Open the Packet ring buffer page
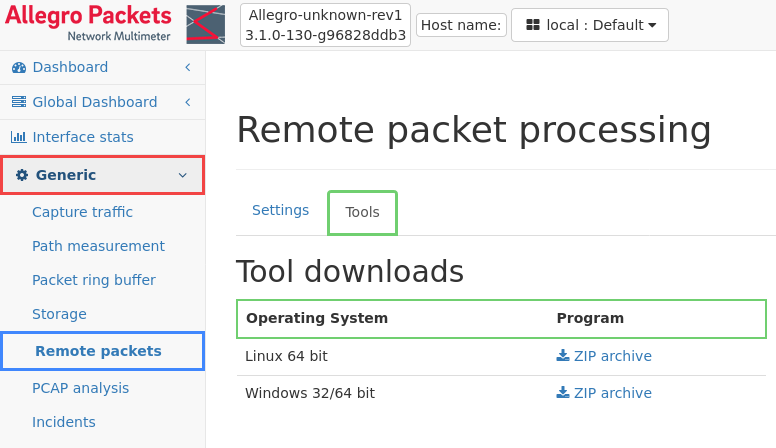Viewport: 776px width, 448px height. (x=94, y=280)
